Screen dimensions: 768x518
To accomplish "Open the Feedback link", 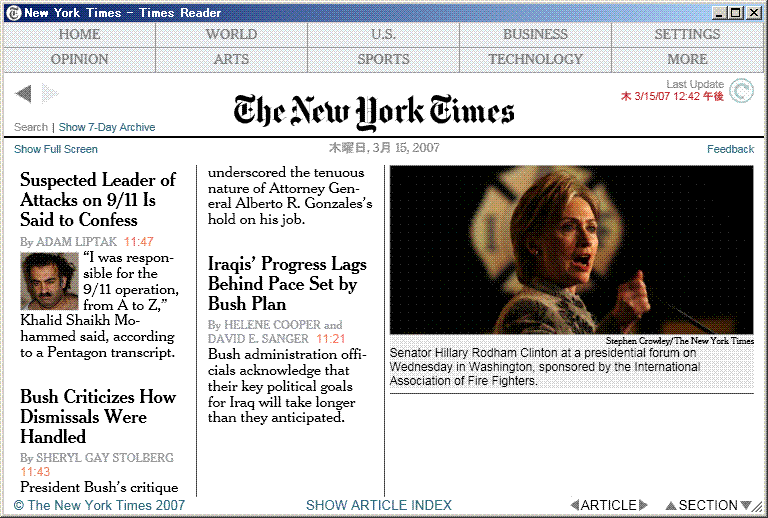I will point(730,149).
